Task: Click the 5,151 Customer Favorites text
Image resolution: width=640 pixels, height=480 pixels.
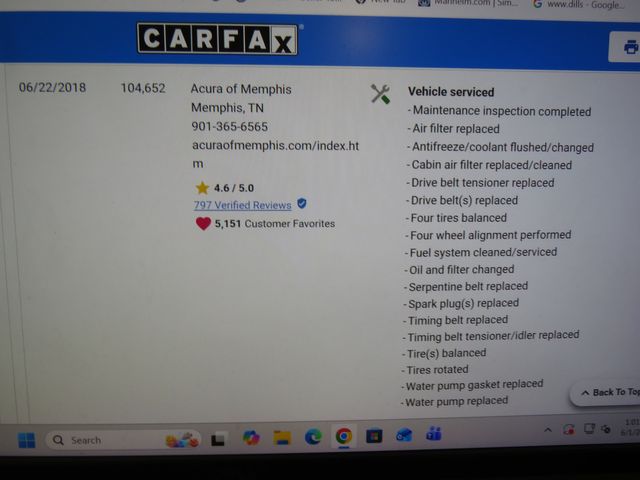Action: click(x=275, y=224)
